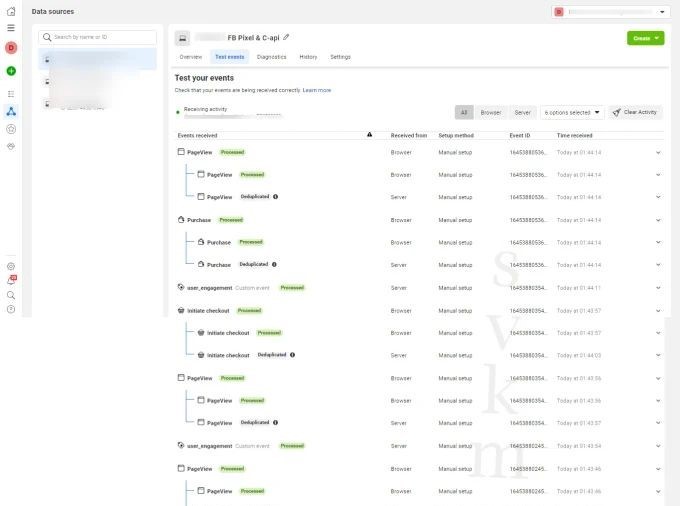Click the search by name or ID field

(x=98, y=37)
